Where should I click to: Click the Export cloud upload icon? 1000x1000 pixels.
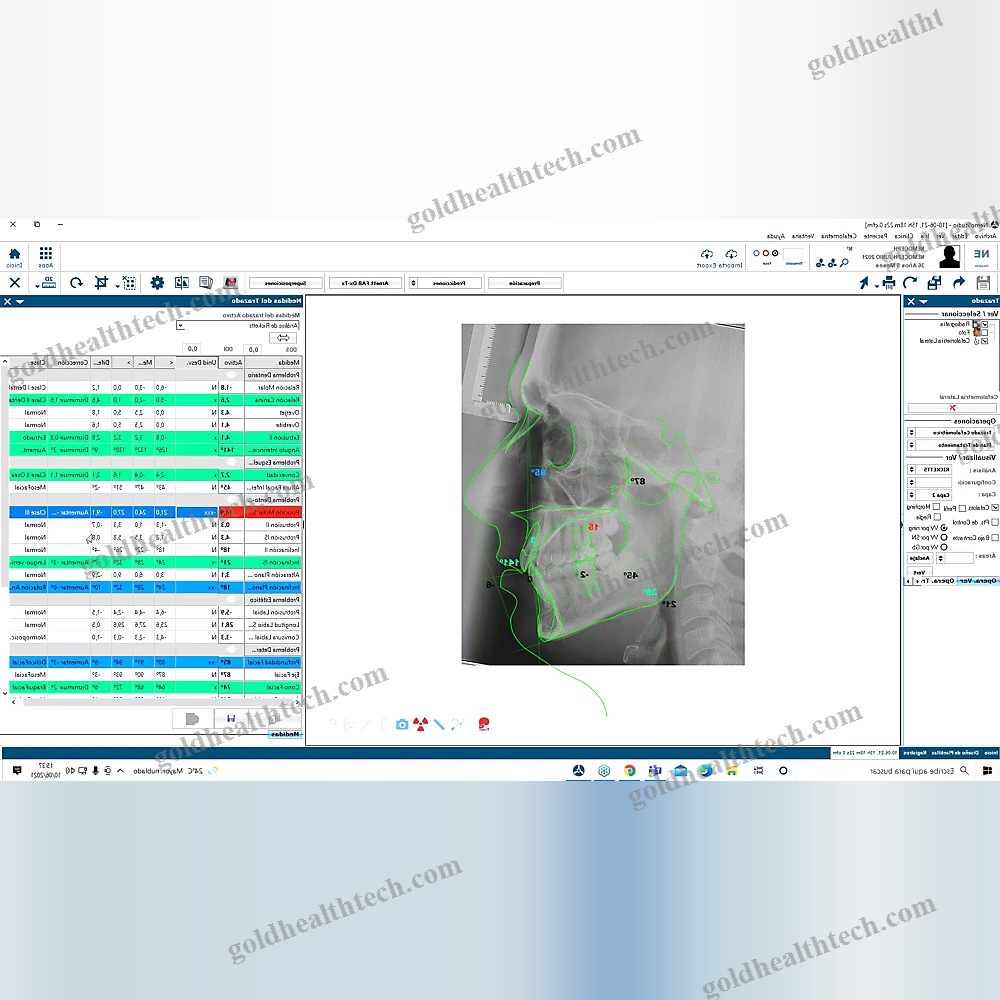pyautogui.click(x=707, y=254)
